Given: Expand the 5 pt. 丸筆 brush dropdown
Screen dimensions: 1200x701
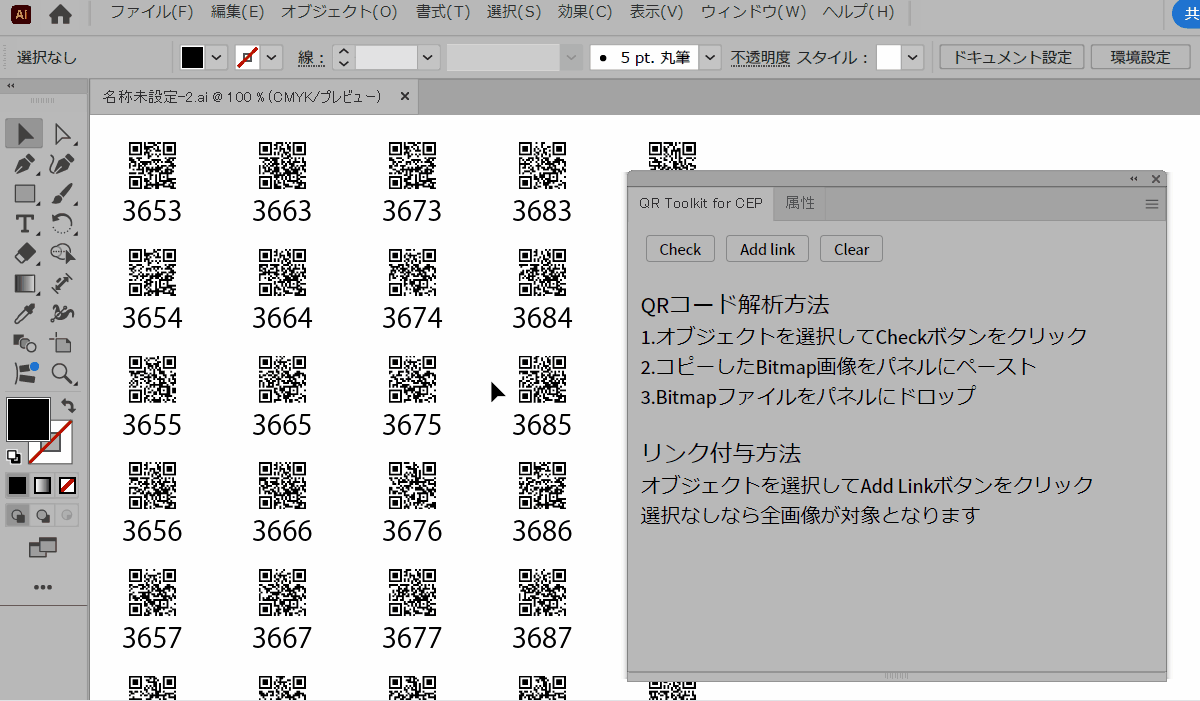Looking at the screenshot, I should coord(710,57).
